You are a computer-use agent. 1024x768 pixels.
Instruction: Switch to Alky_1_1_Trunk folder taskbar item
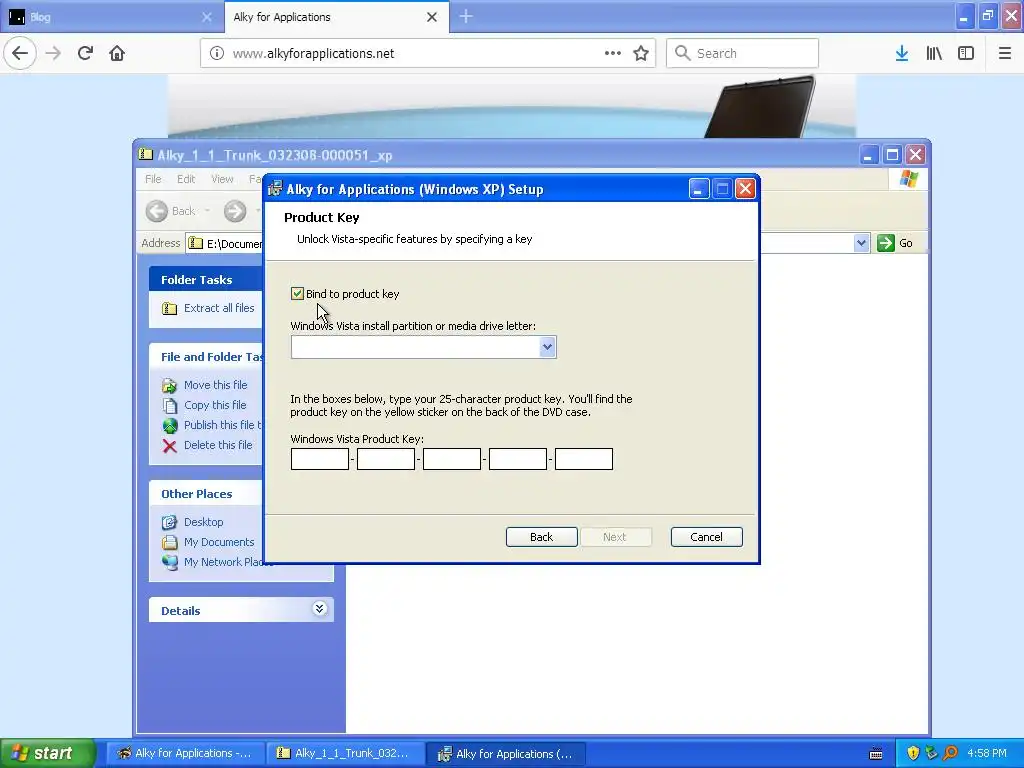(x=344, y=754)
